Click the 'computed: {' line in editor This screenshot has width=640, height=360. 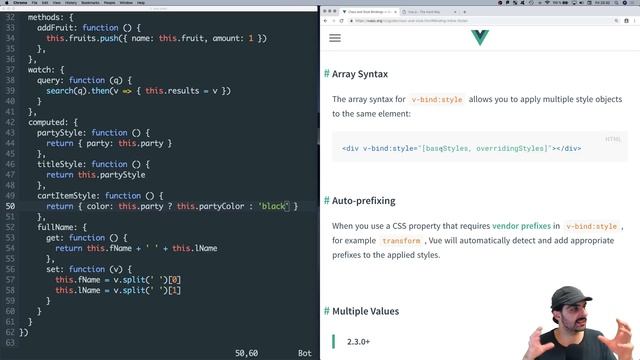pyautogui.click(x=53, y=122)
